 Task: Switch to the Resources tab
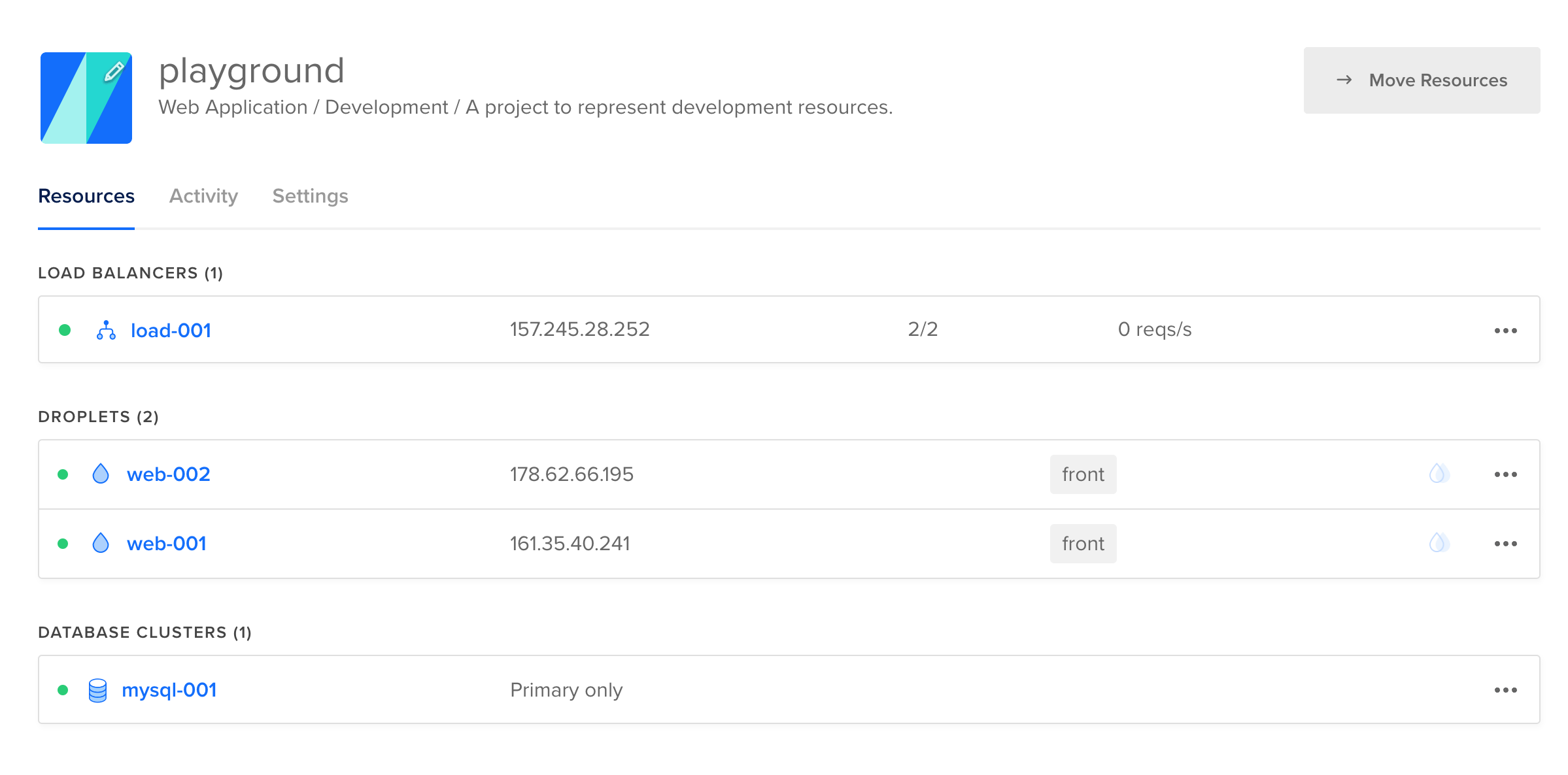[x=86, y=196]
